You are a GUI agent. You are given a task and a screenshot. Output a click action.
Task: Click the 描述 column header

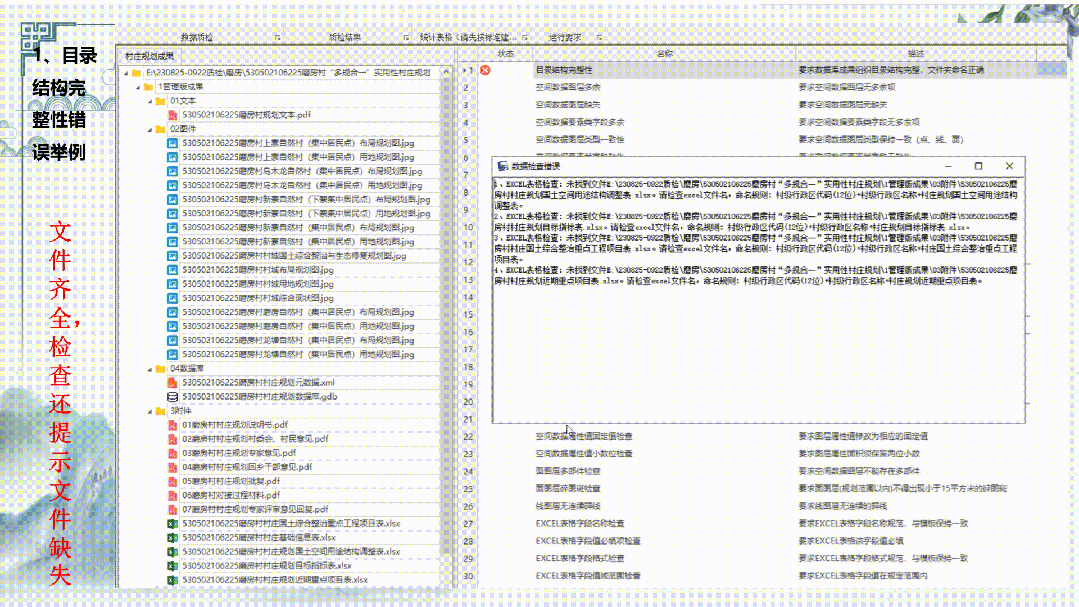click(x=916, y=54)
